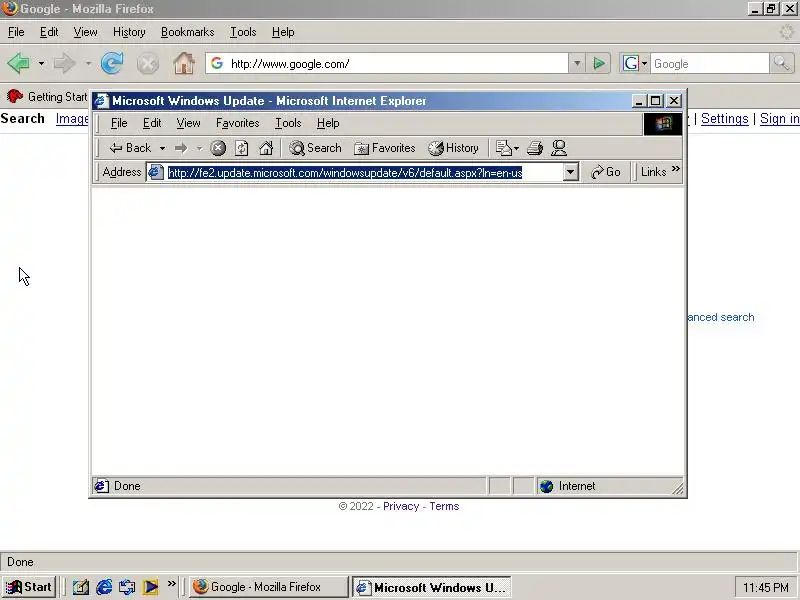This screenshot has height=600, width=800.
Task: Click Windows Start button
Action: pyautogui.click(x=29, y=587)
